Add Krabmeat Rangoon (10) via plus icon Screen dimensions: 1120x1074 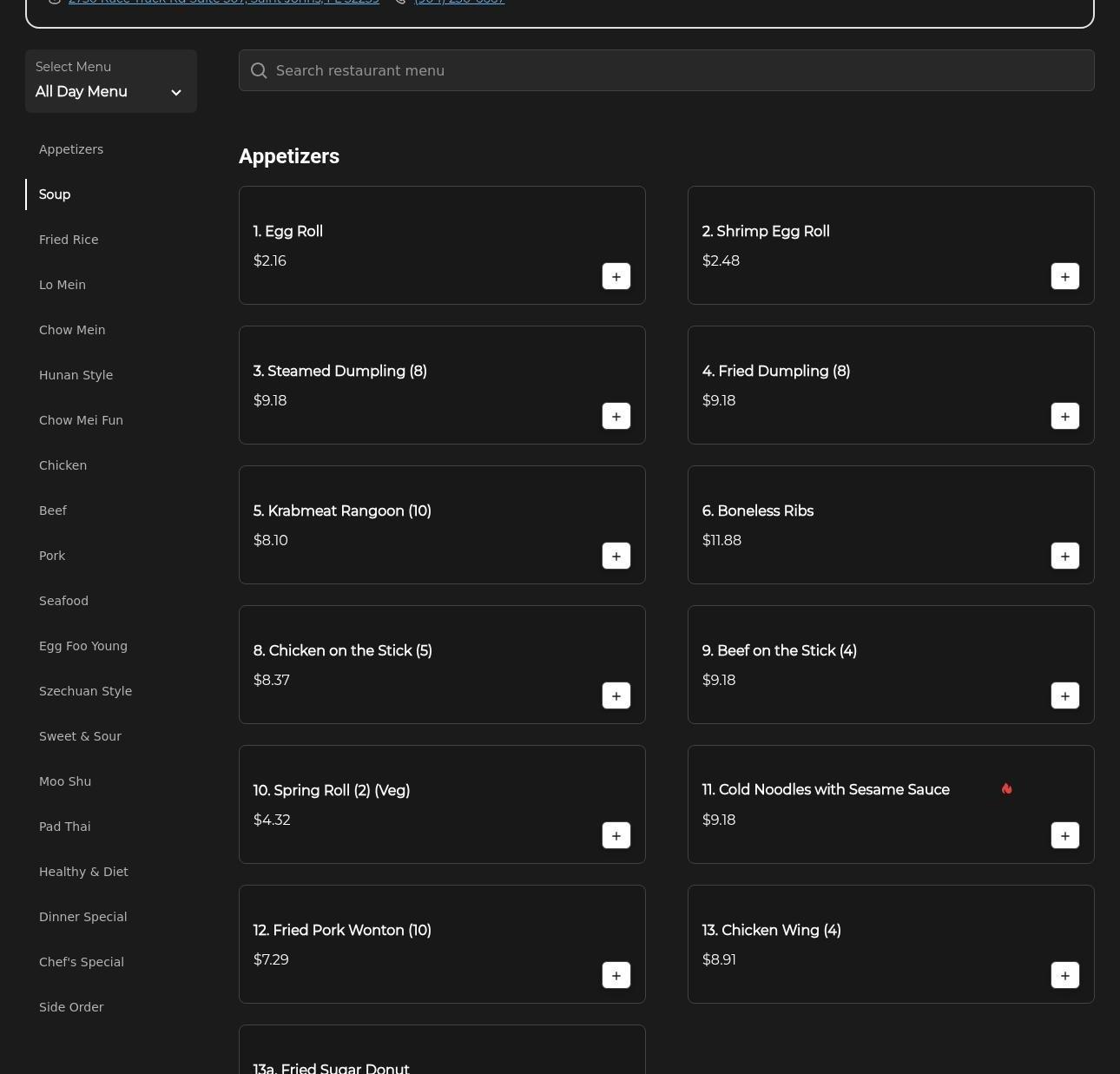[616, 556]
